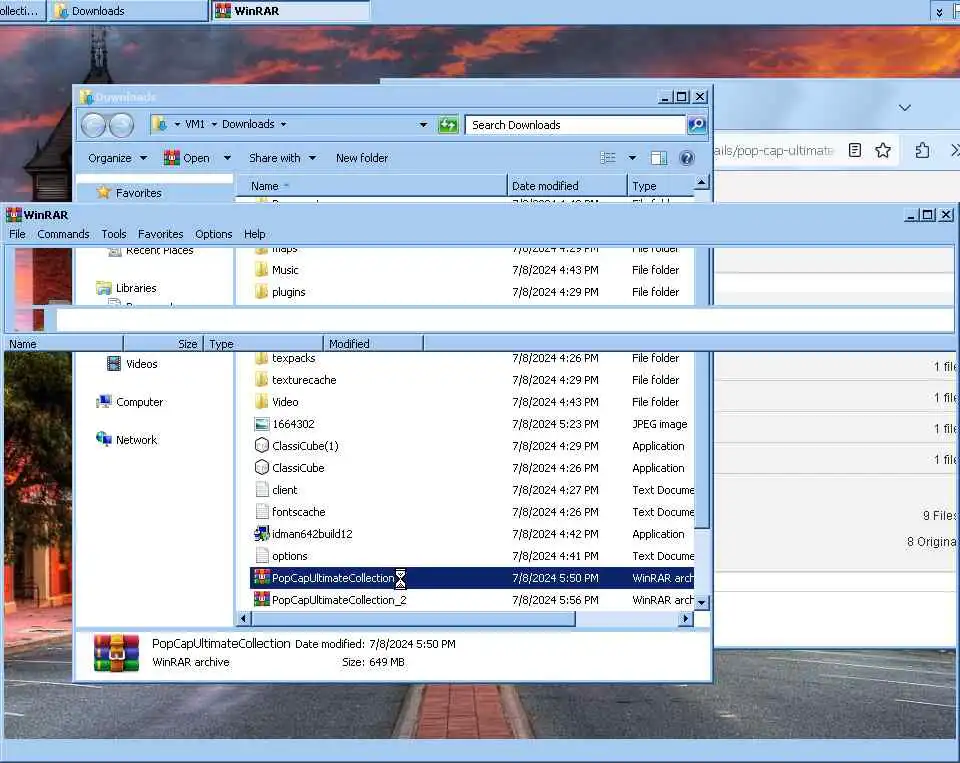This screenshot has height=763, width=960.
Task: Click the Back arrow in Downloads window
Action: point(94,126)
